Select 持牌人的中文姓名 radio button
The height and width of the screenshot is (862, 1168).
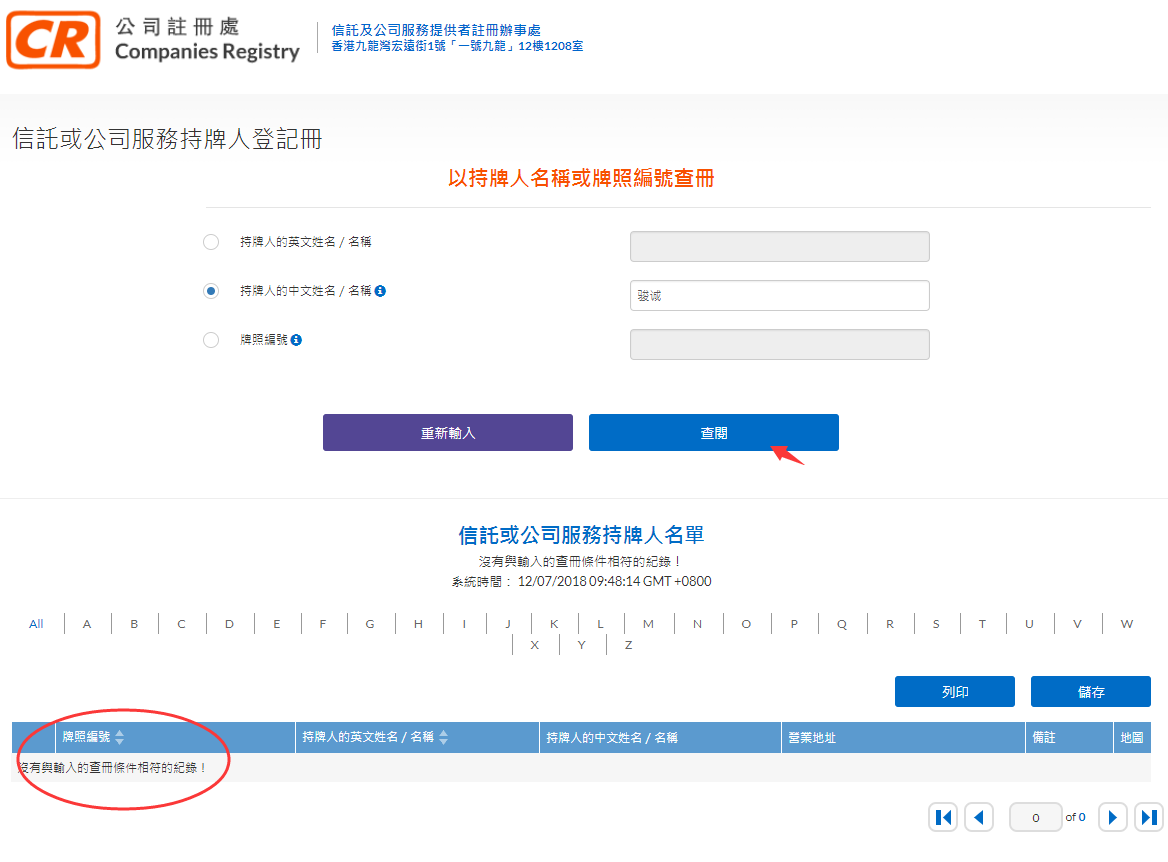point(211,291)
